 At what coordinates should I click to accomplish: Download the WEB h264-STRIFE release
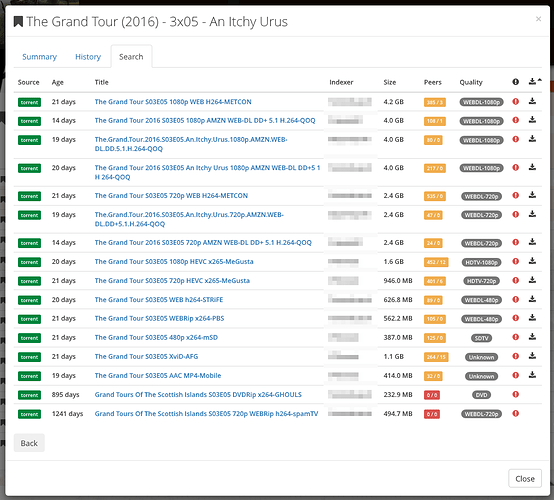tap(532, 299)
